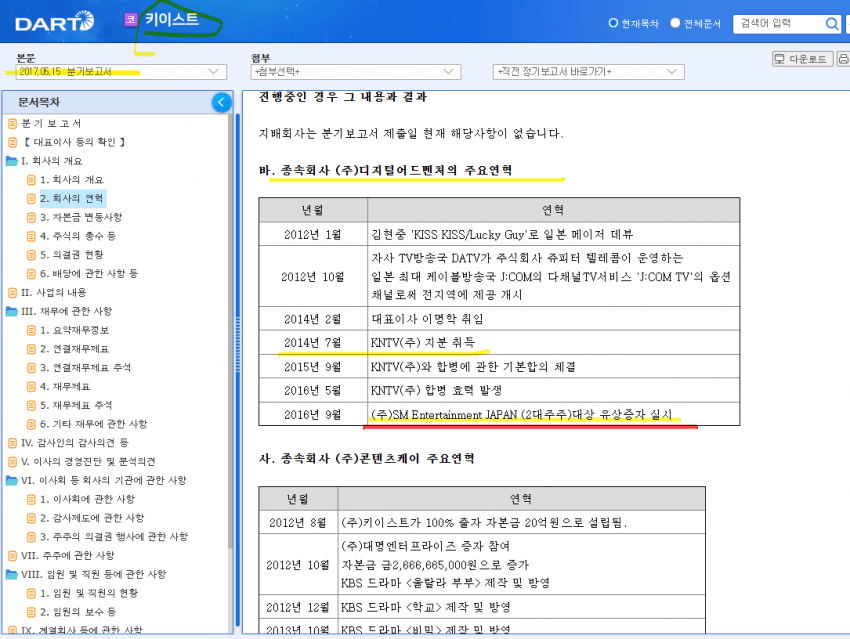Select the 전체문서 radio option
The width and height of the screenshot is (850, 639).
pos(675,23)
